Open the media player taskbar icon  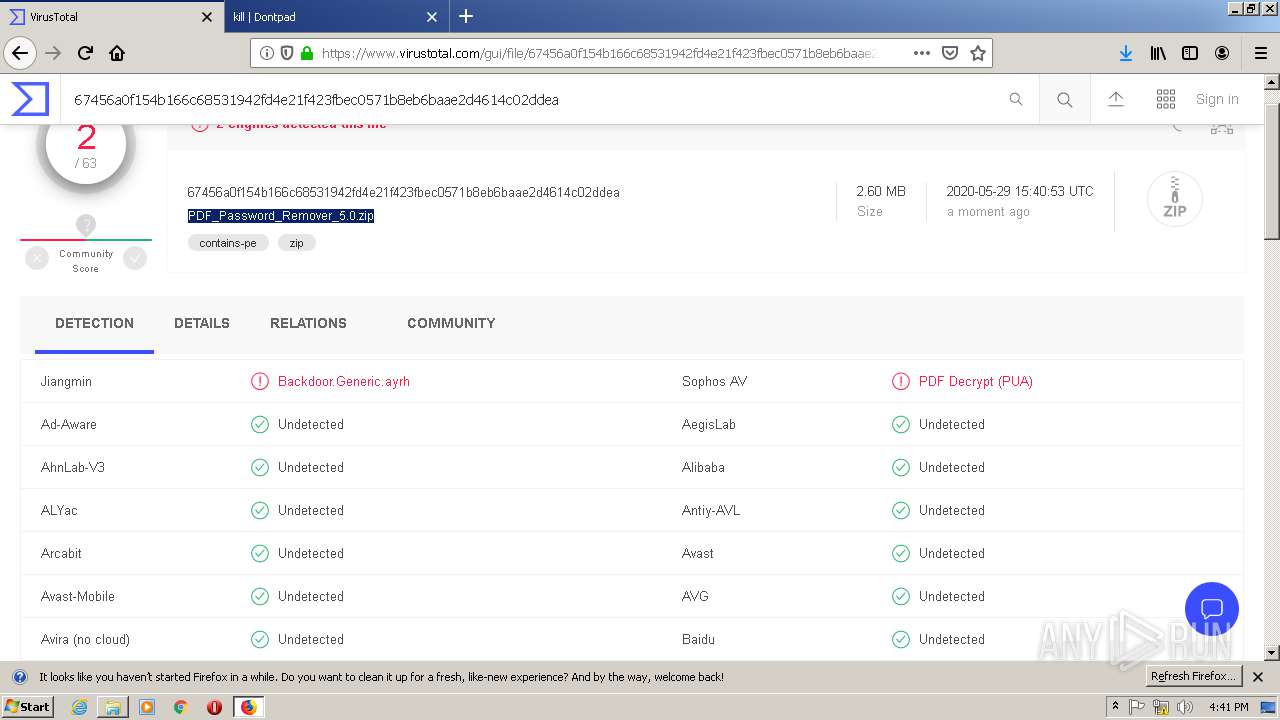click(147, 707)
